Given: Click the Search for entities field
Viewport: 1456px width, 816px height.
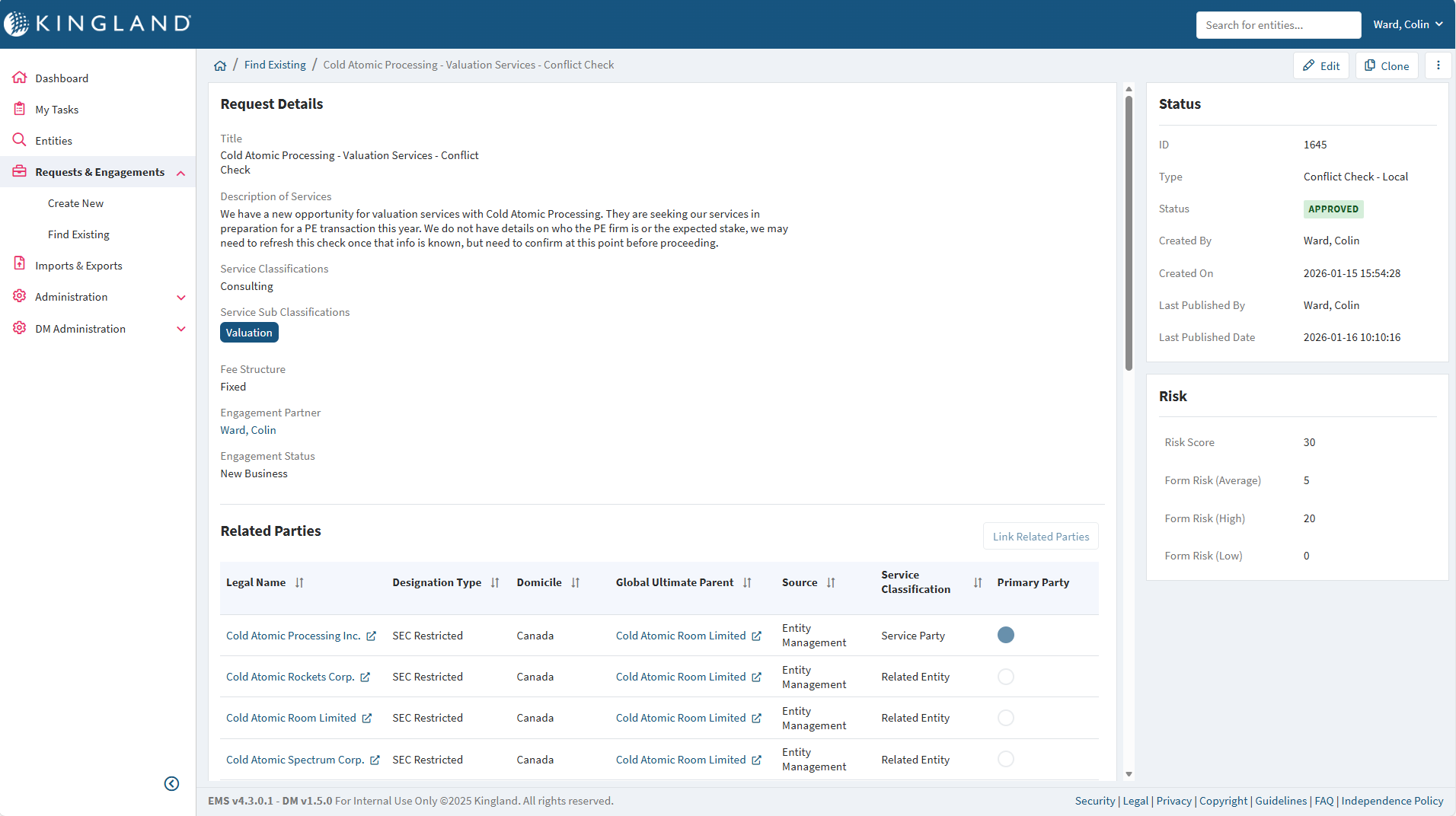Looking at the screenshot, I should (x=1279, y=24).
